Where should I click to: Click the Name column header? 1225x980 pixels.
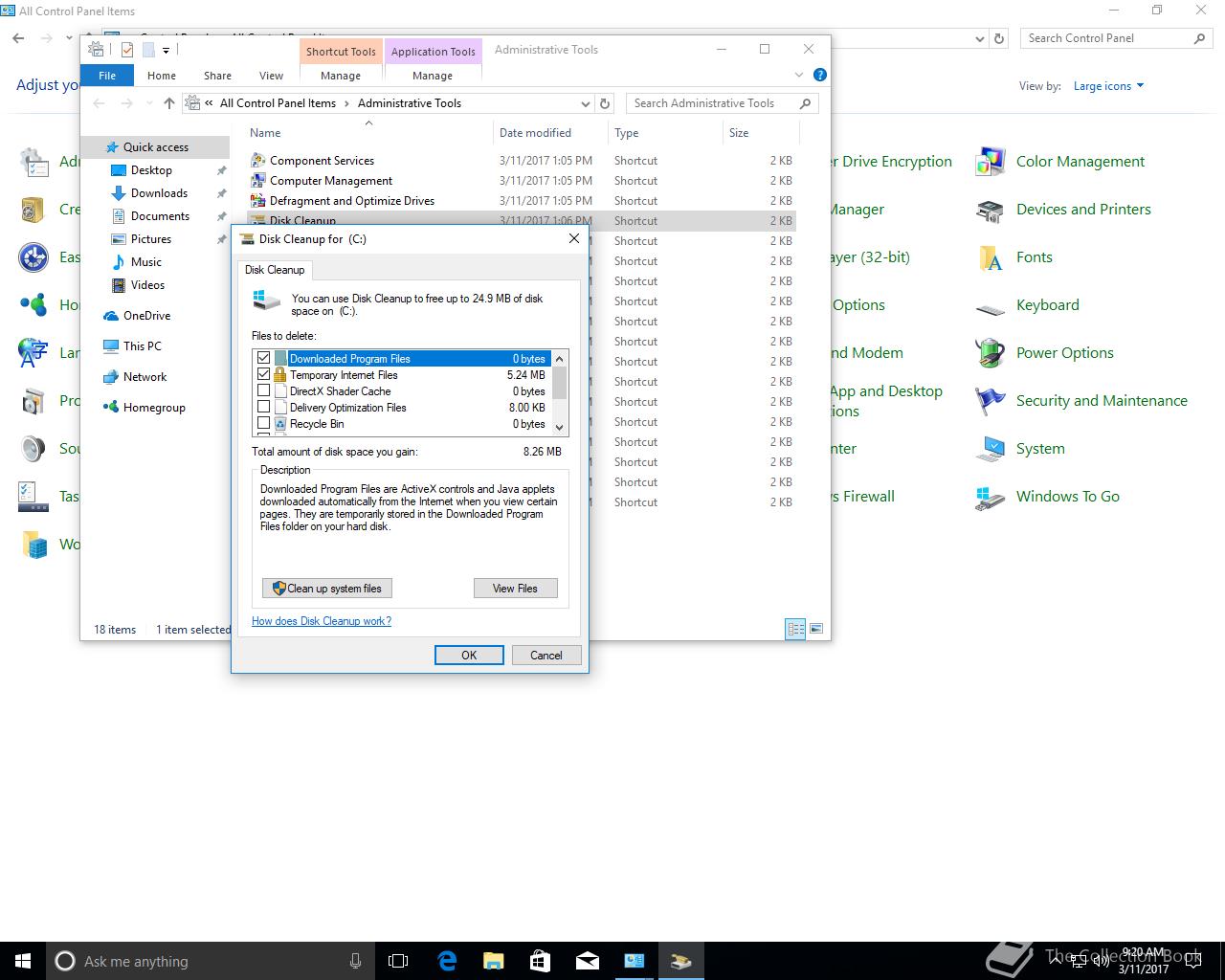coord(368,133)
